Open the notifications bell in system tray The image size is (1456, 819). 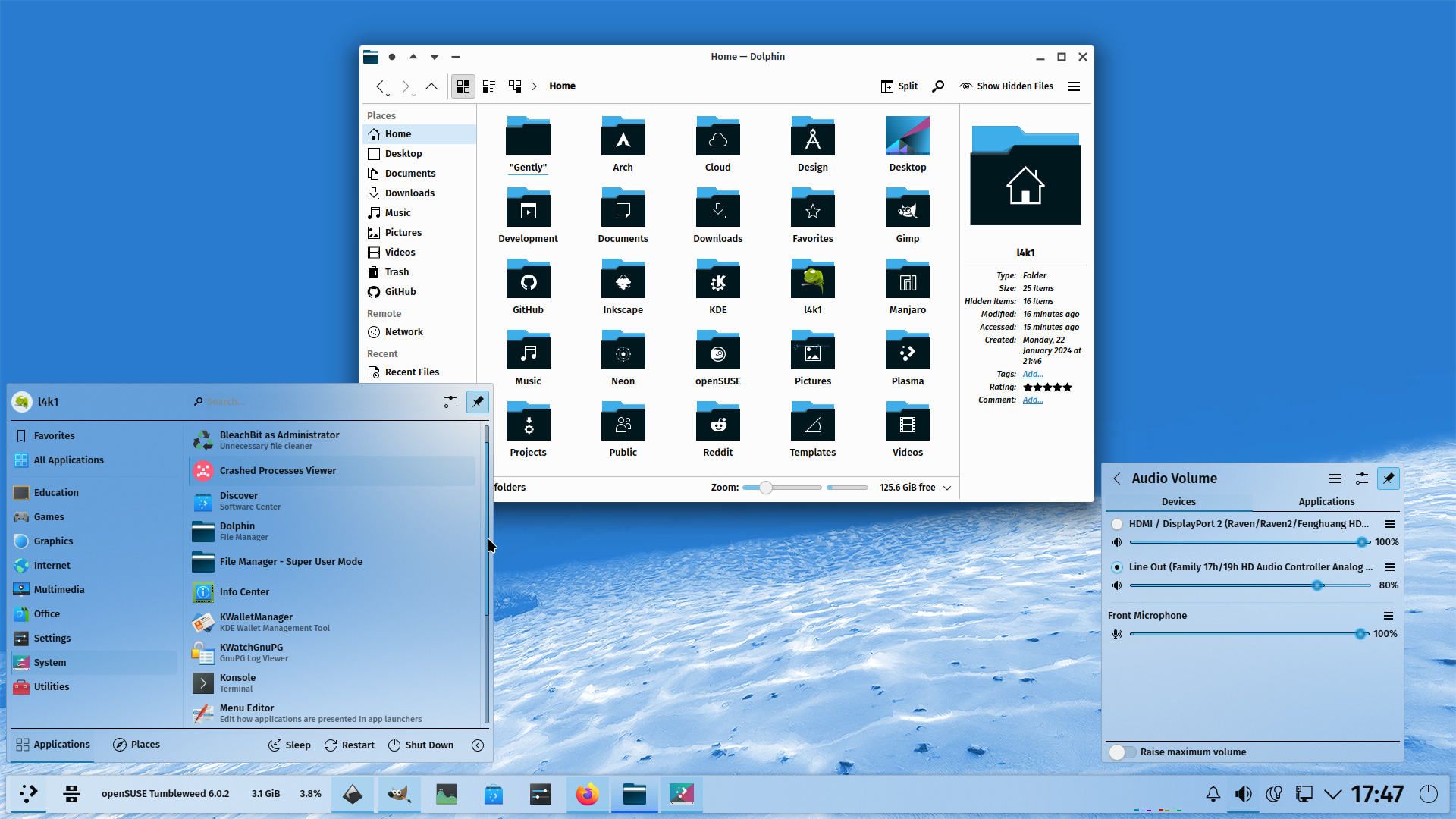pyautogui.click(x=1213, y=794)
